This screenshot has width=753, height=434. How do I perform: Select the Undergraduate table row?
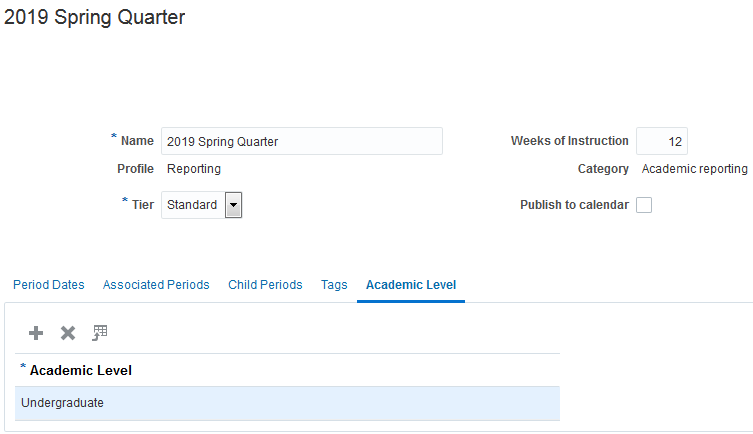click(287, 403)
